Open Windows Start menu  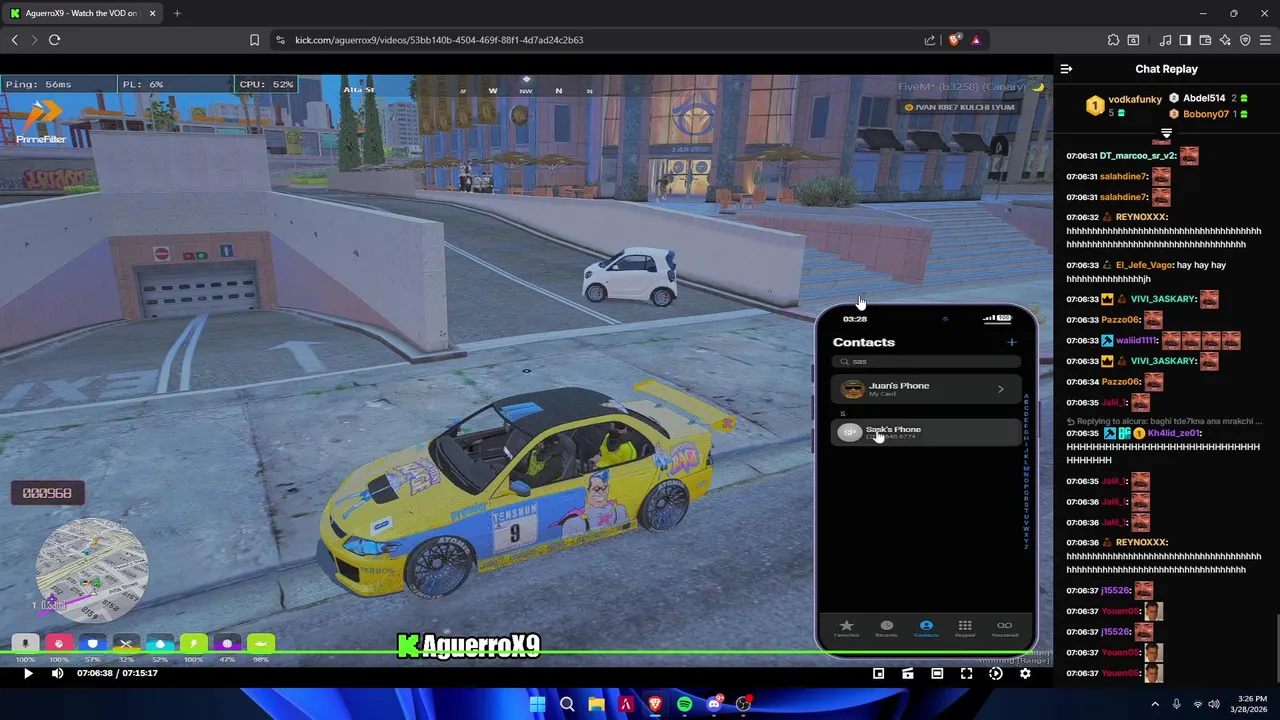point(537,704)
